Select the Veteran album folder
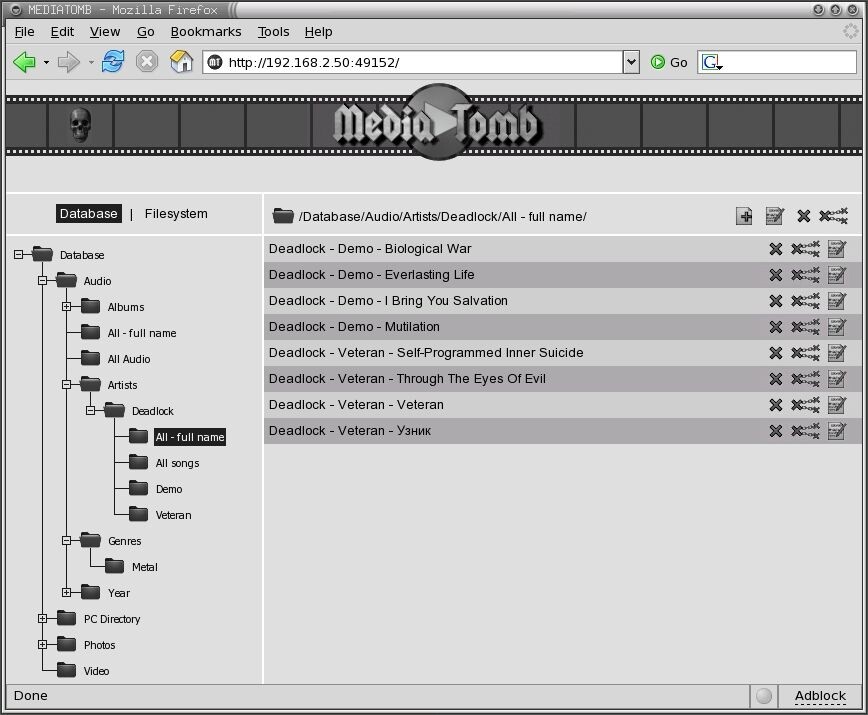The height and width of the screenshot is (715, 868). coord(173,515)
